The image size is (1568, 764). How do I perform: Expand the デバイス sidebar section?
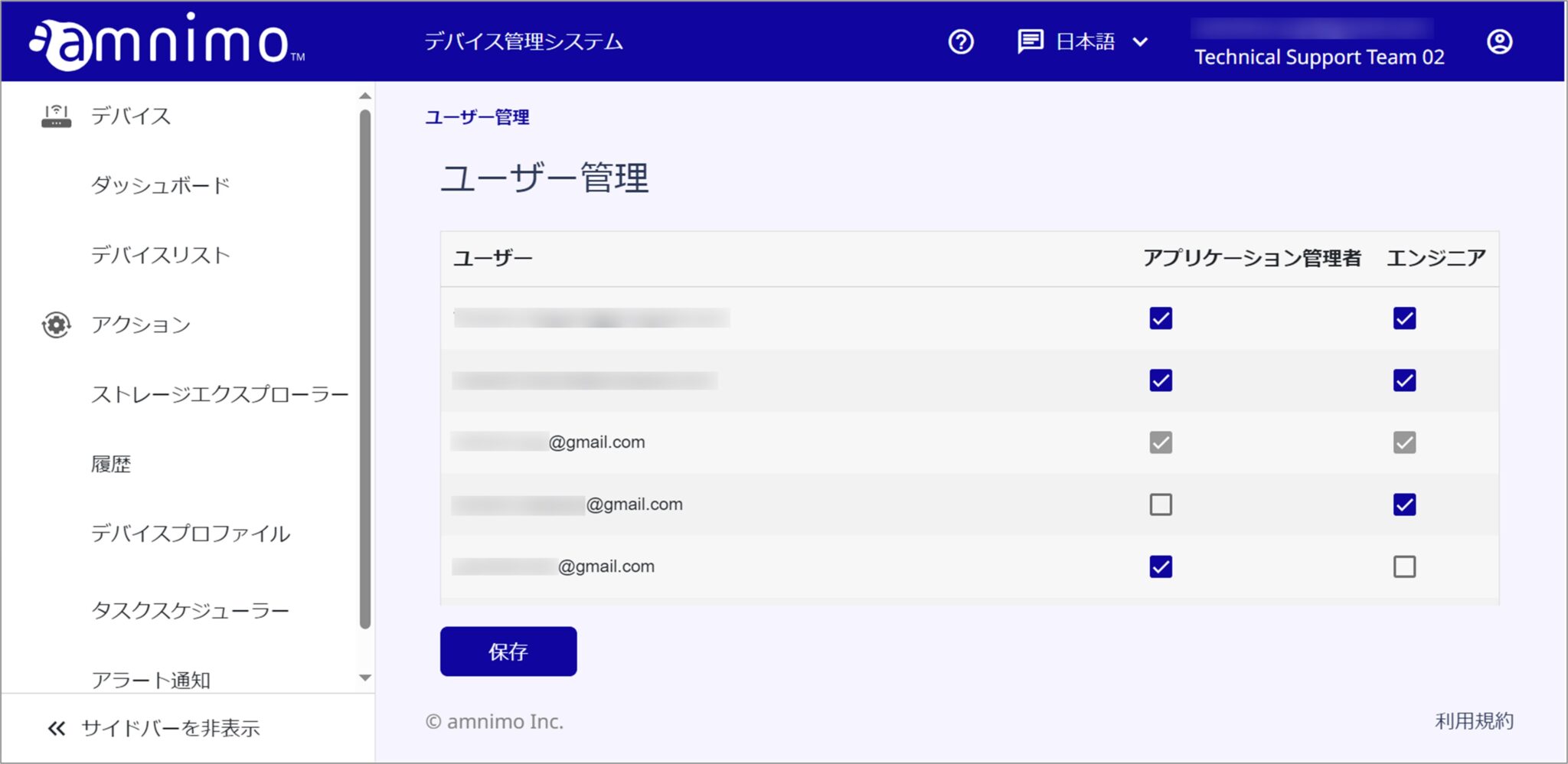coord(129,116)
